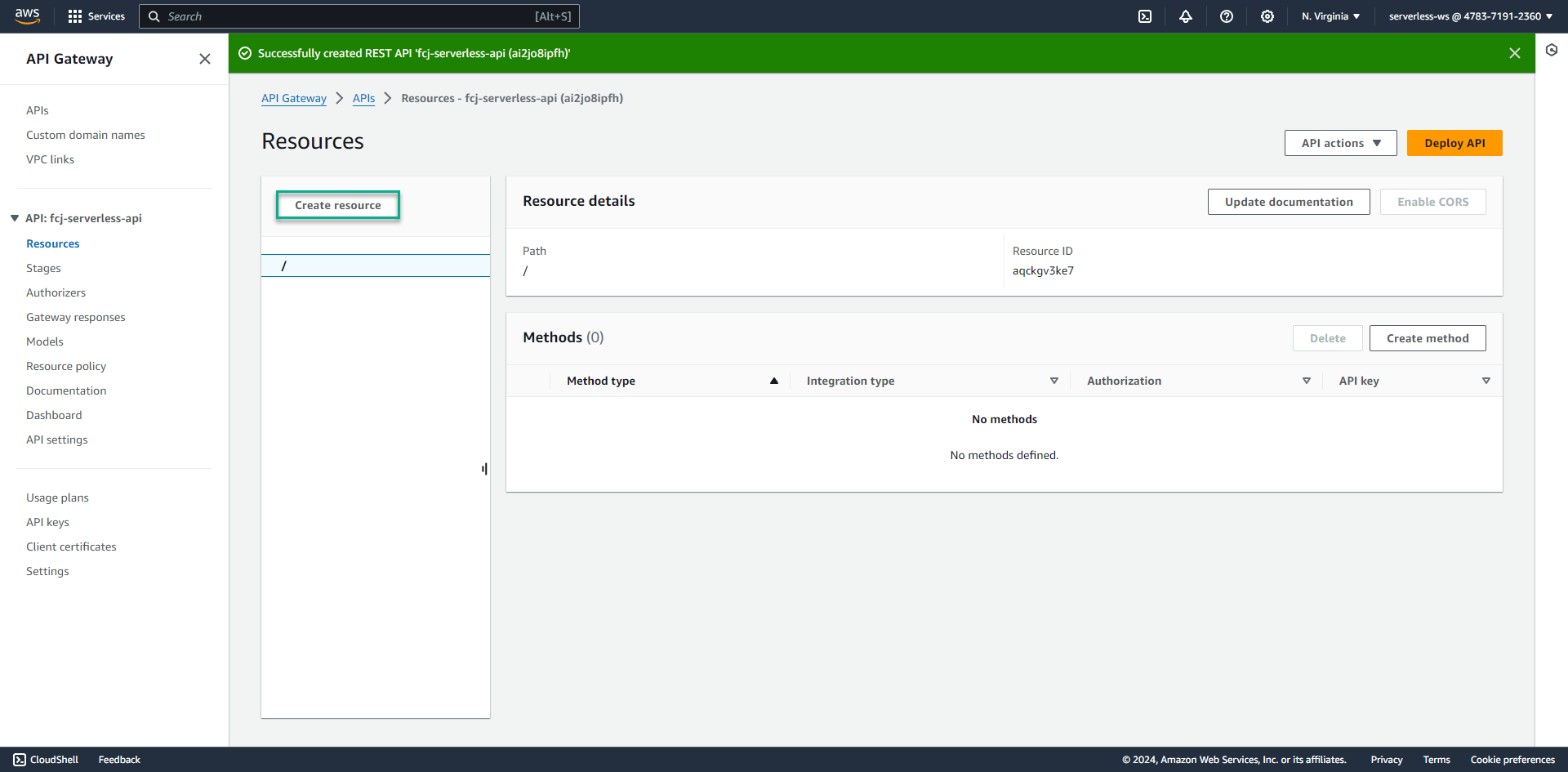Select Resources in the sidebar
The image size is (1568, 772).
coord(53,243)
